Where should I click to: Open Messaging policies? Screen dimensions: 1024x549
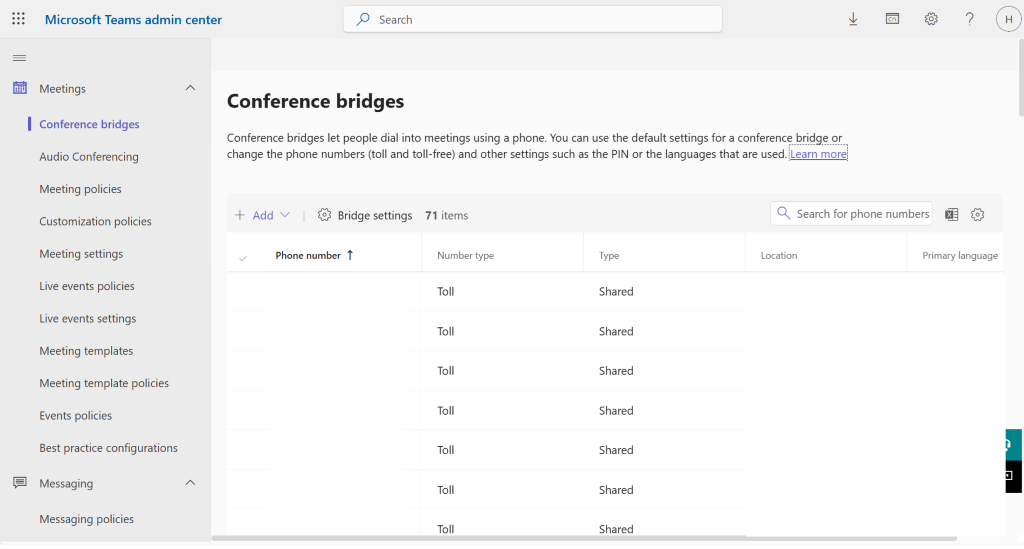86,519
